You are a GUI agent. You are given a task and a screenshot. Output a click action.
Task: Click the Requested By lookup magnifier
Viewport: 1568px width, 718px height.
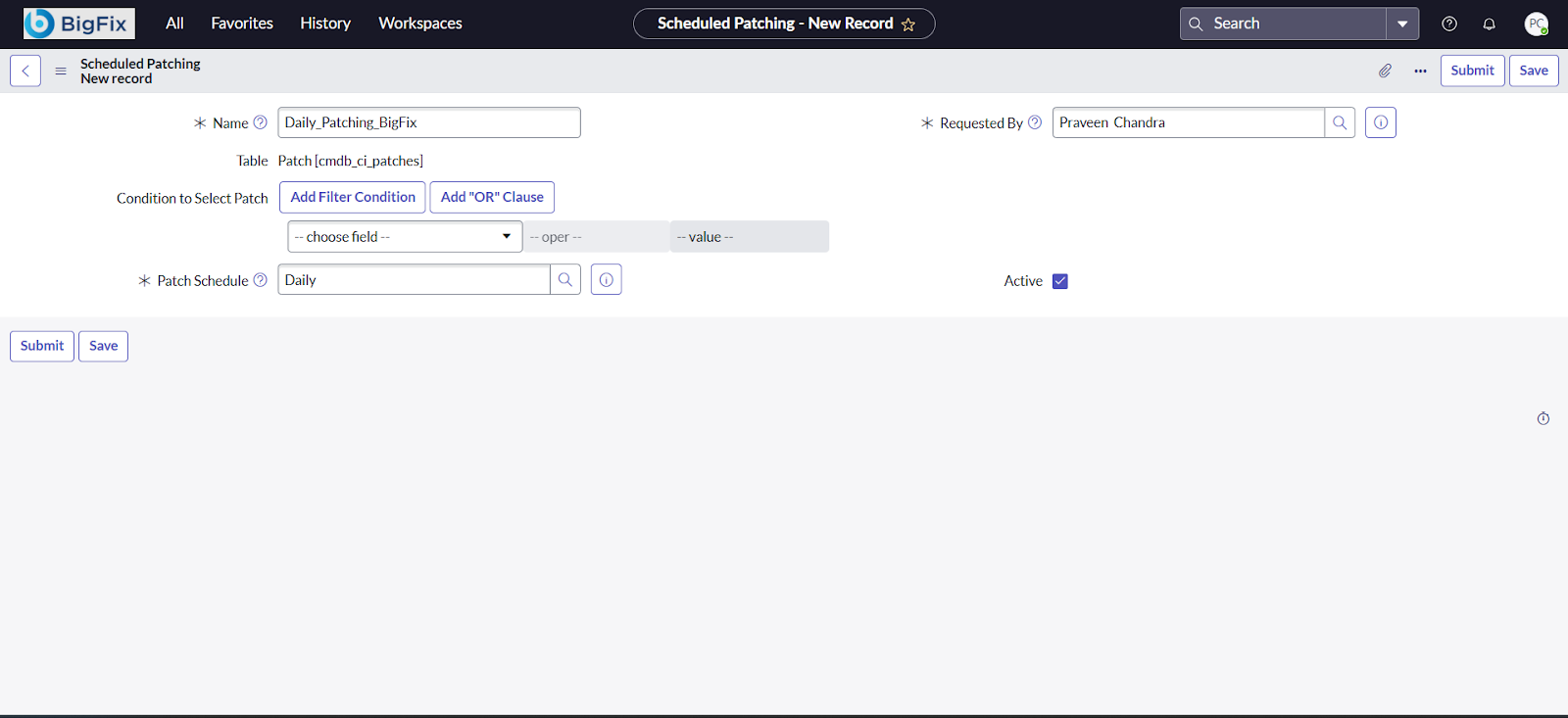[x=1340, y=122]
